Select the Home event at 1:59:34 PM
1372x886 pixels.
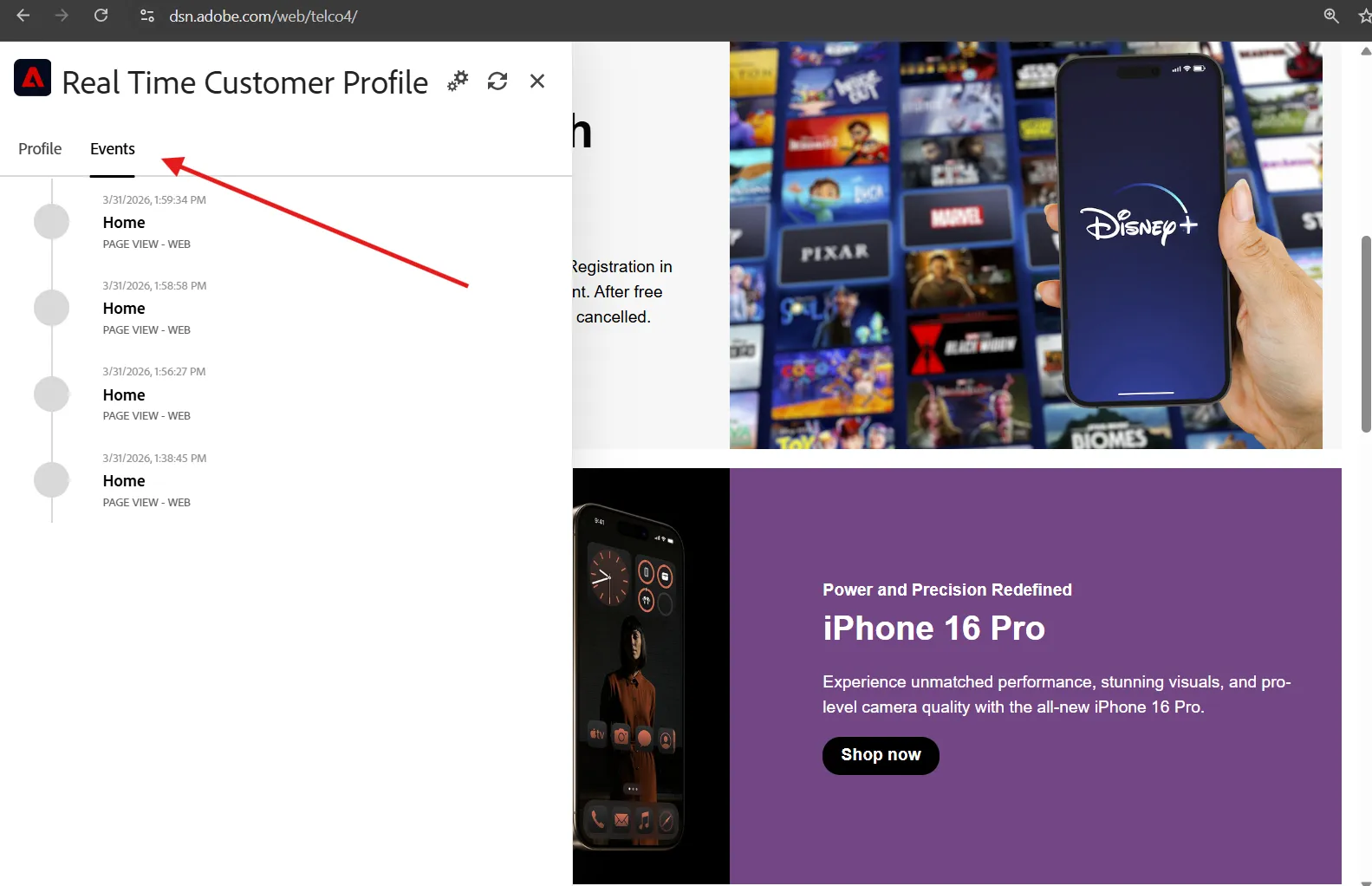point(124,223)
